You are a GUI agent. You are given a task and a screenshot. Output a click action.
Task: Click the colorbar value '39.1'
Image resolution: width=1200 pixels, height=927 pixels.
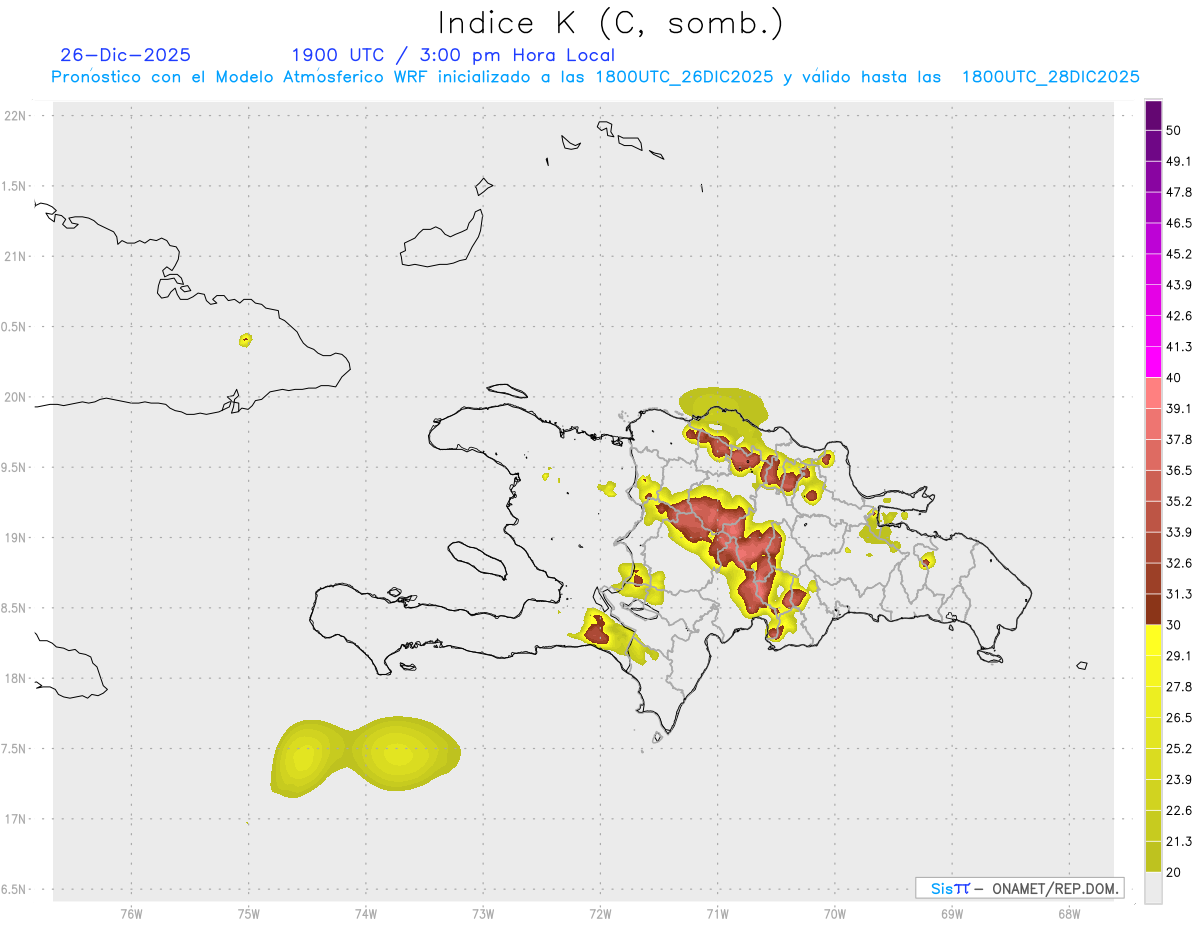[x=1179, y=409]
